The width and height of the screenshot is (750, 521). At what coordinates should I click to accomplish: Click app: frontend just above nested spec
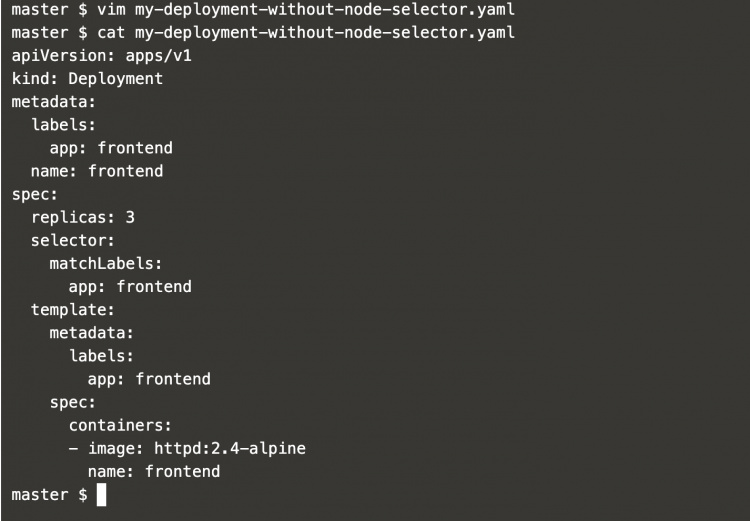[x=149, y=379]
